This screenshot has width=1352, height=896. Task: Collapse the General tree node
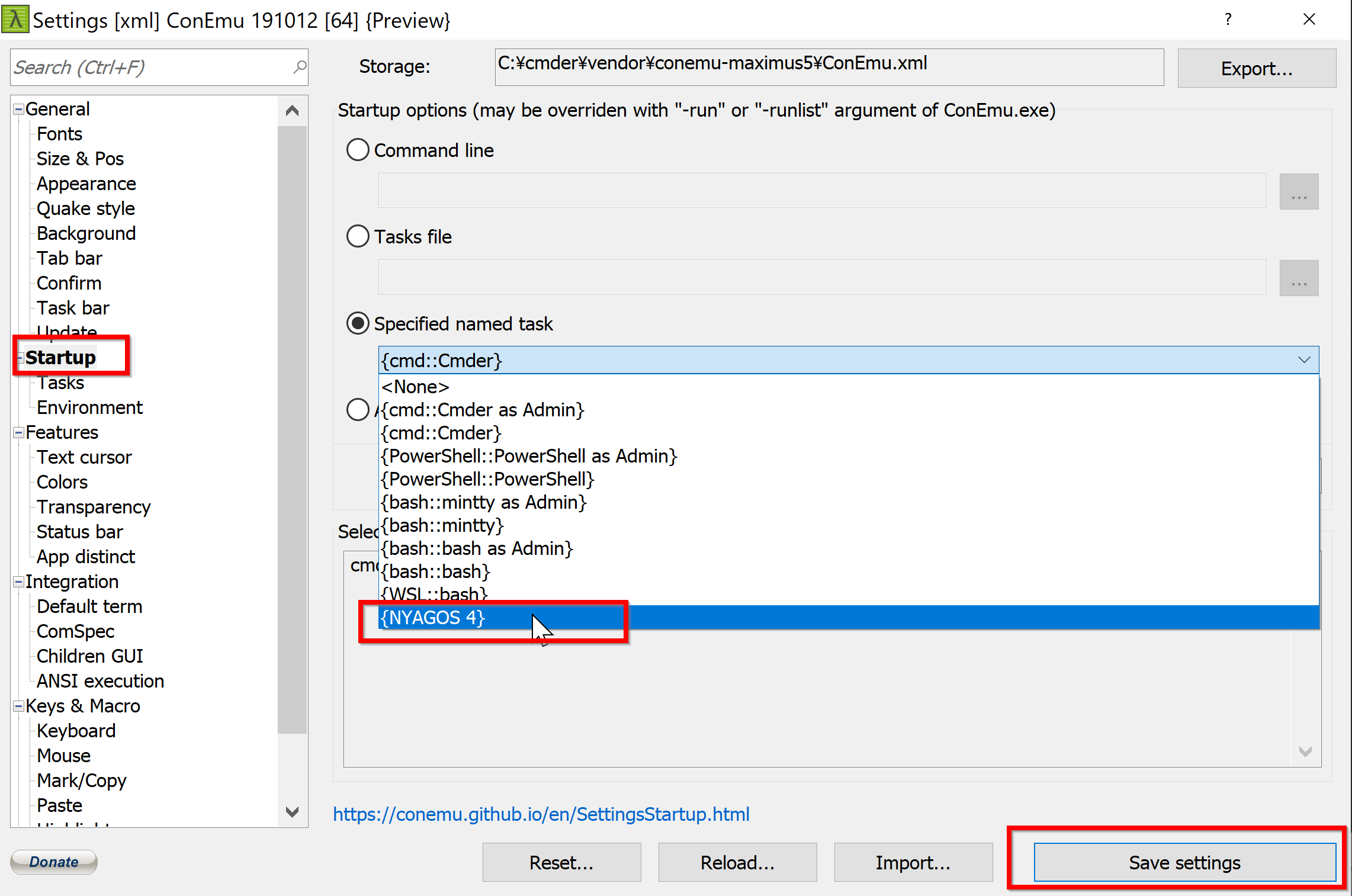point(18,109)
